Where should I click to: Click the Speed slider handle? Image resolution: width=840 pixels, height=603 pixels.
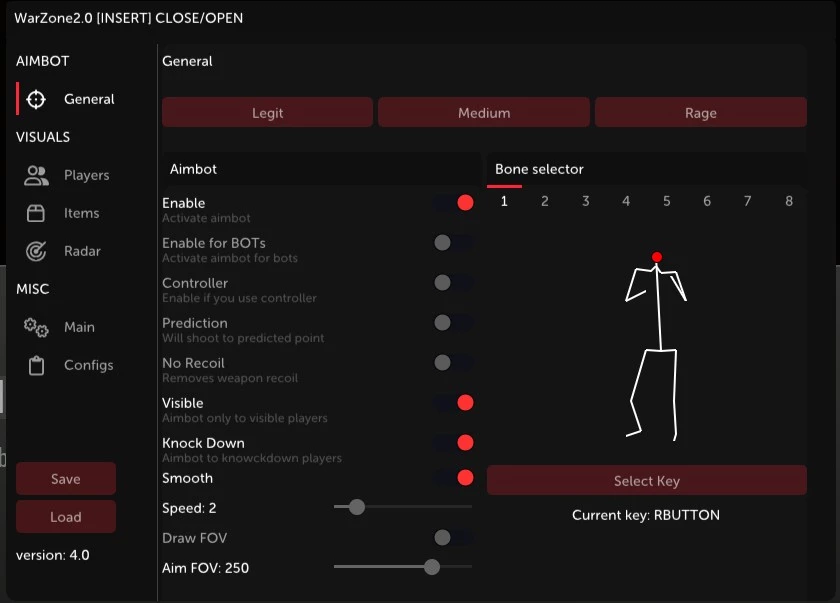point(357,507)
